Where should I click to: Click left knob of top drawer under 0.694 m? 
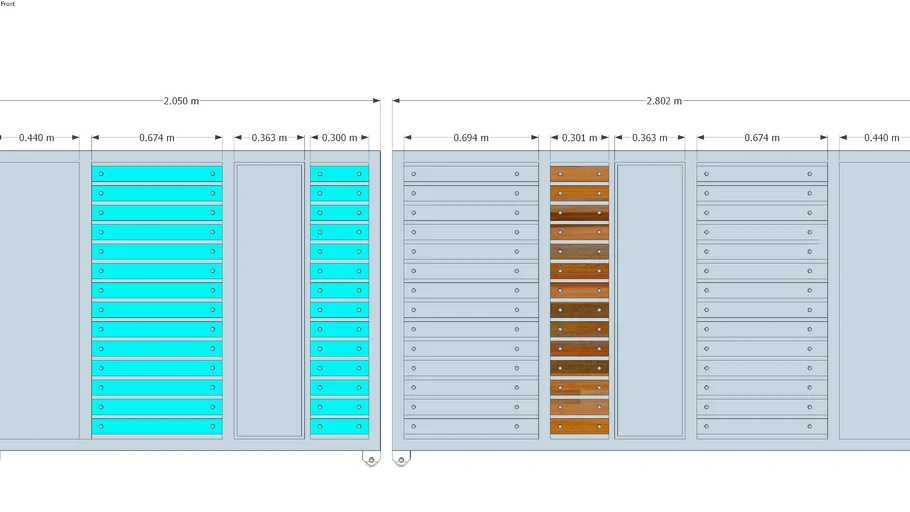coord(414,174)
